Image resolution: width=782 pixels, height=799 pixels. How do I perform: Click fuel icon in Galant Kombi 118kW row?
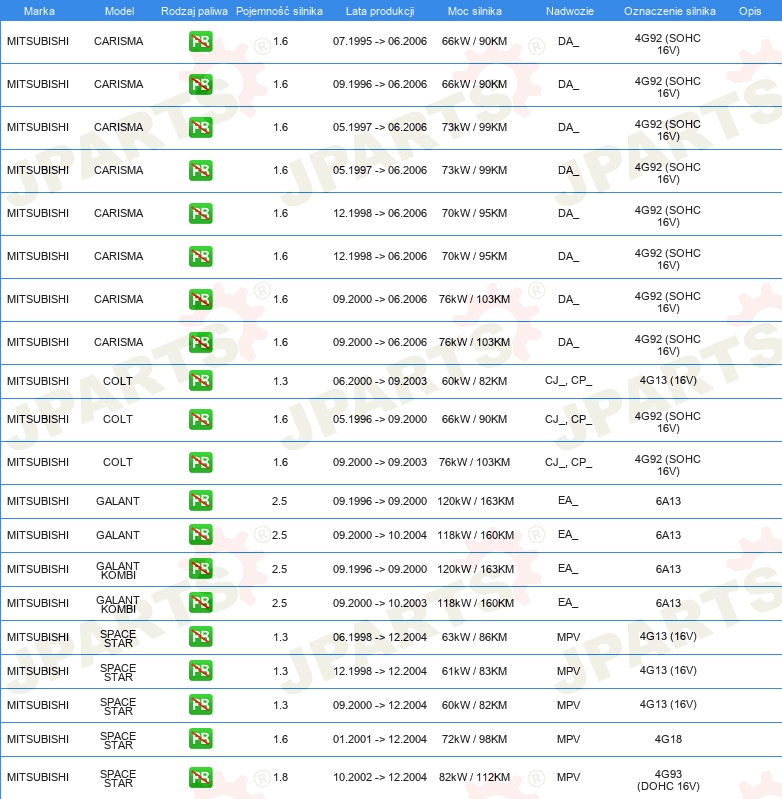tap(201, 603)
